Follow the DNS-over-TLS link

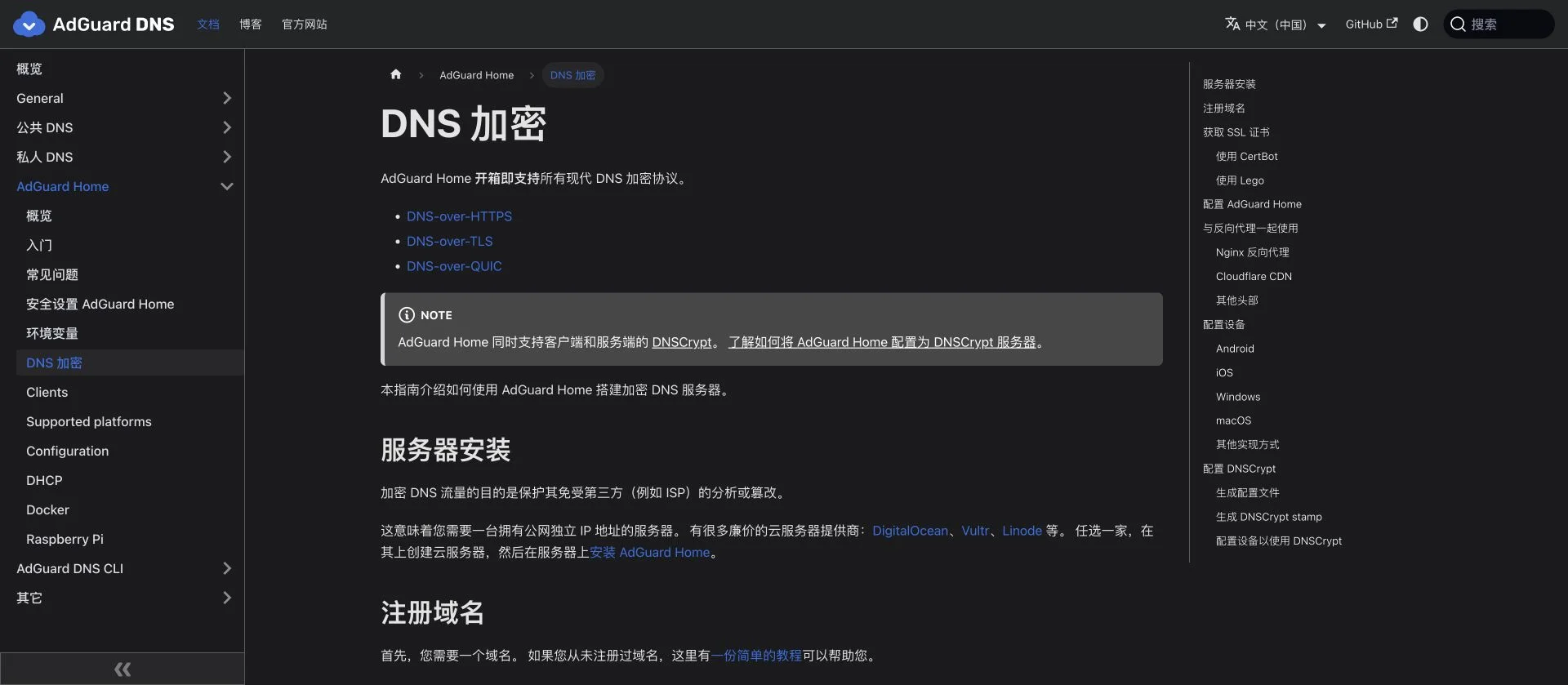(x=450, y=242)
